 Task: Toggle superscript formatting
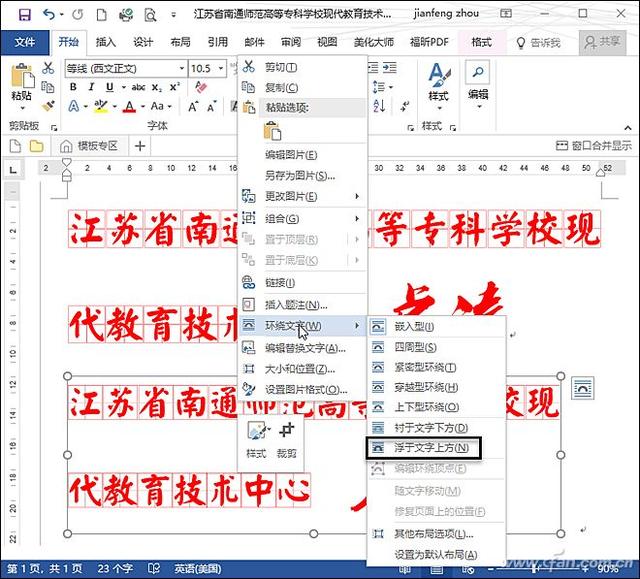[x=175, y=87]
